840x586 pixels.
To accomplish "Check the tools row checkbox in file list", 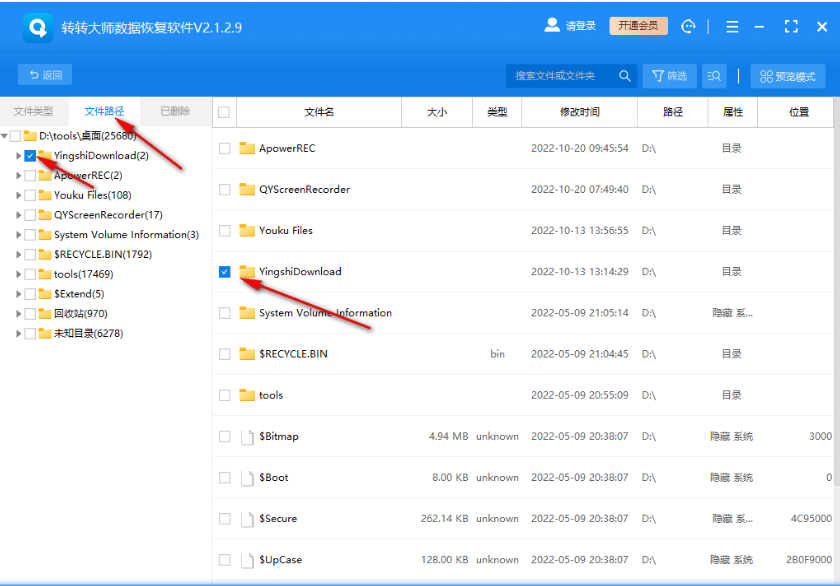I will 224,395.
